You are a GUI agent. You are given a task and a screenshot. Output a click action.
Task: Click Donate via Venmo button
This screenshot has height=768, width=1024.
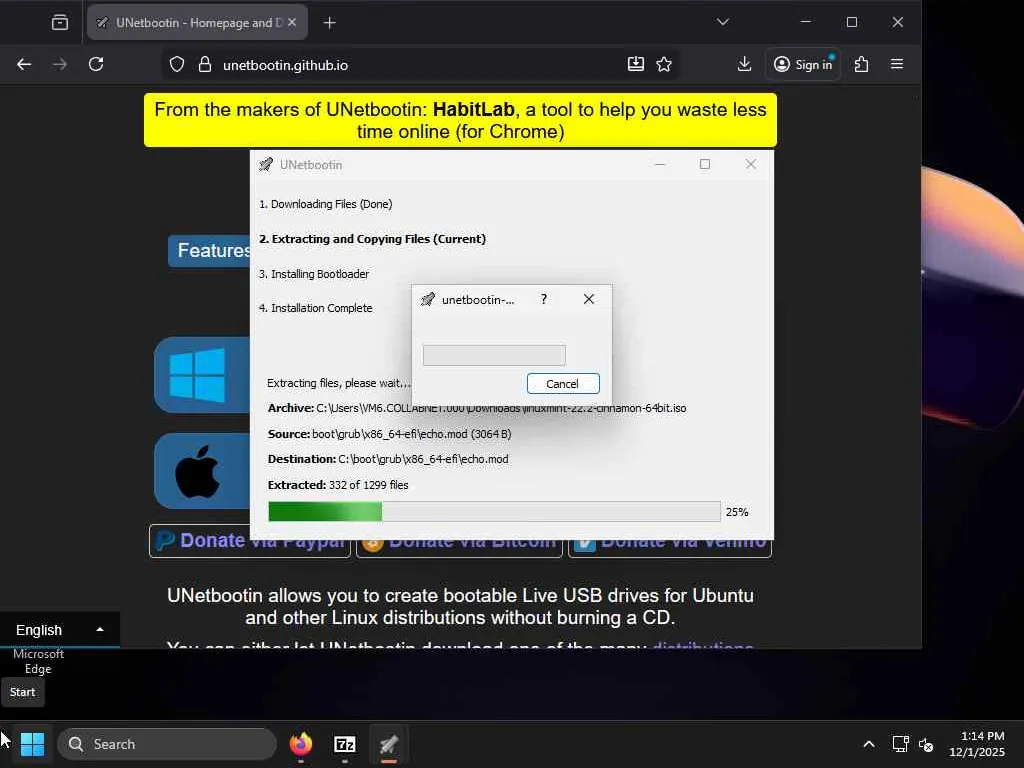(670, 541)
